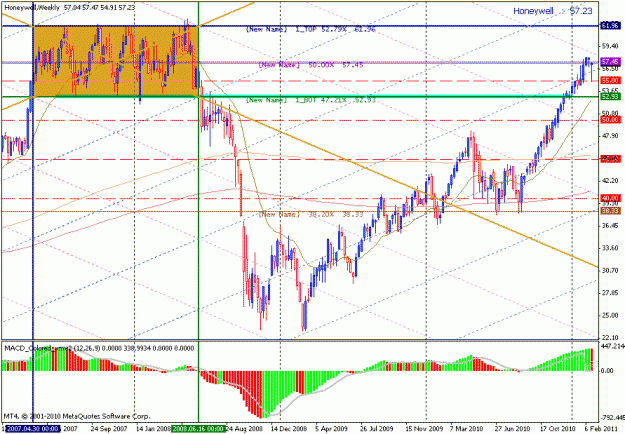Click the 14 Dec 2008 date label
The image size is (625, 434).
pos(289,429)
